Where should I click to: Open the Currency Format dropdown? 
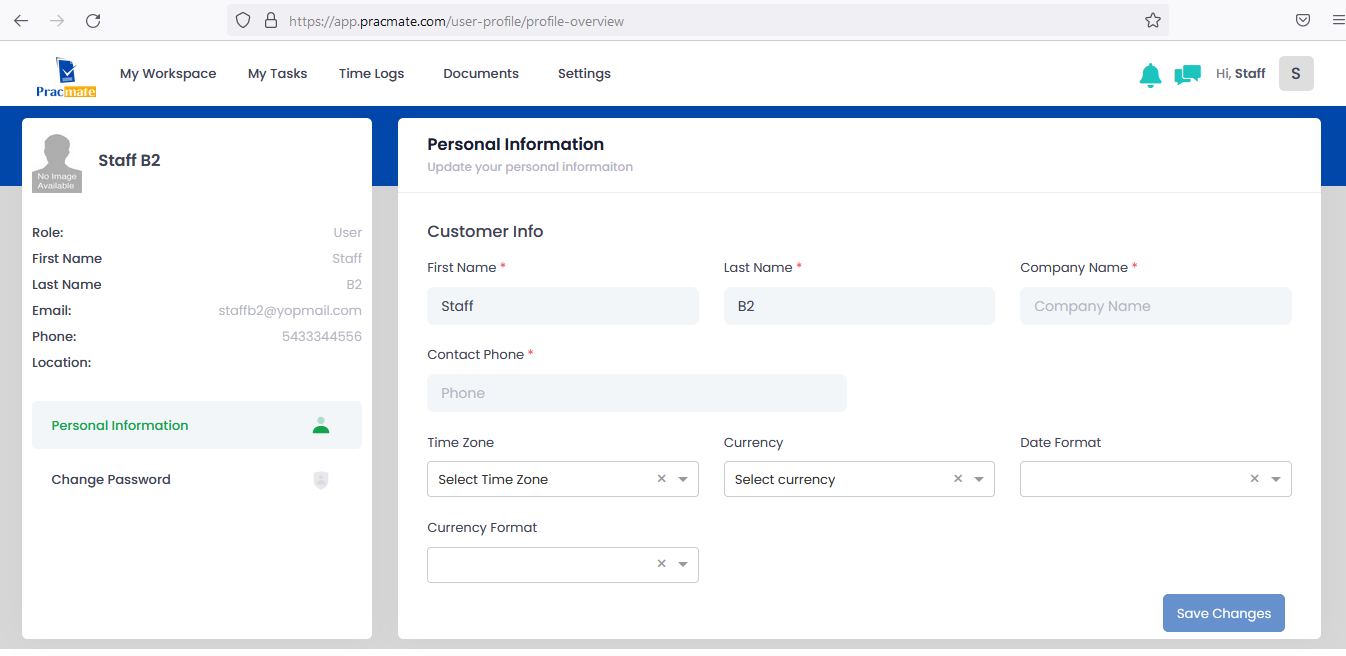pos(683,564)
